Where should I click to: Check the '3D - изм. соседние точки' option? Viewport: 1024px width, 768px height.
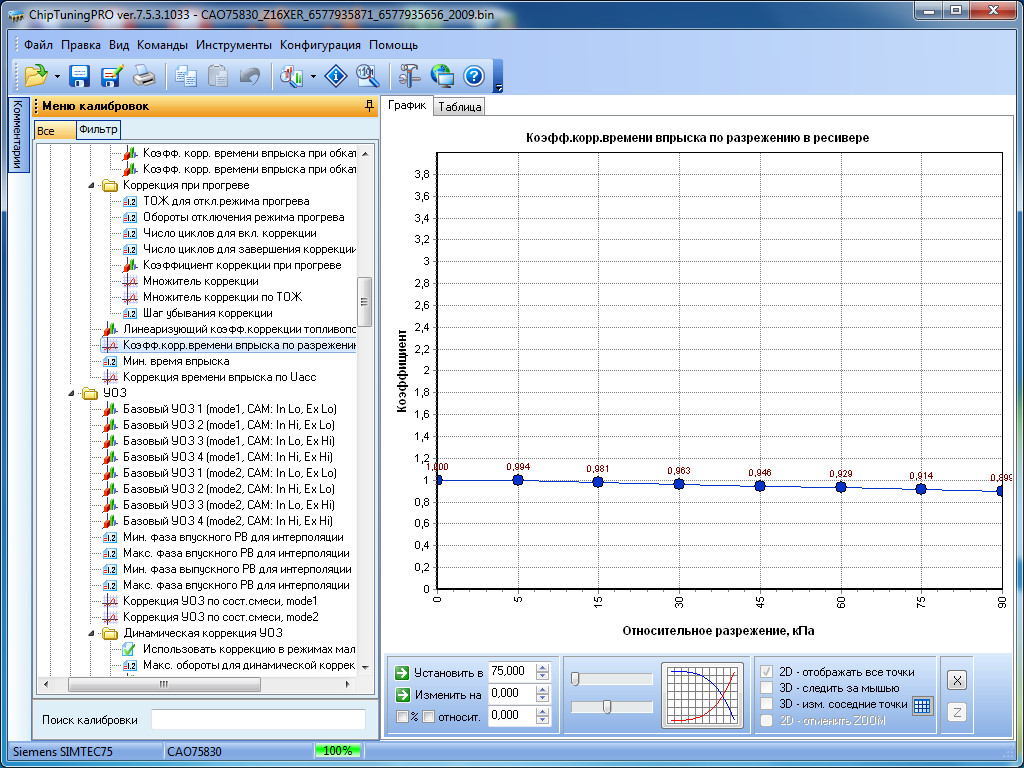pyautogui.click(x=767, y=704)
